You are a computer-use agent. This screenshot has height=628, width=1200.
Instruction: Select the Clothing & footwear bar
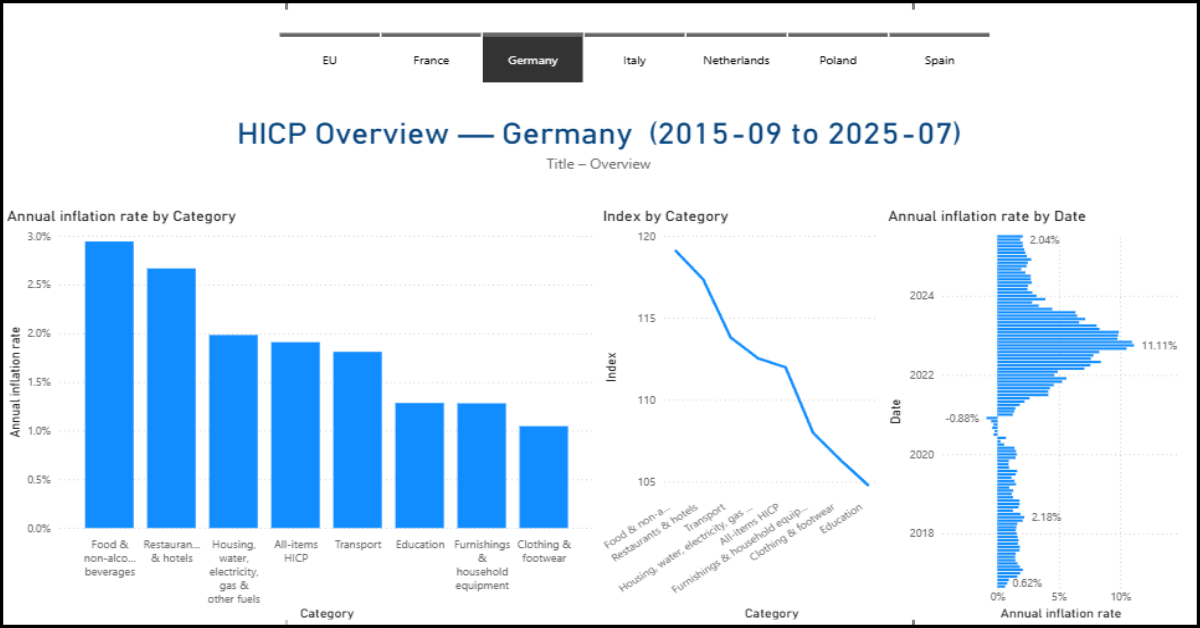coord(543,477)
